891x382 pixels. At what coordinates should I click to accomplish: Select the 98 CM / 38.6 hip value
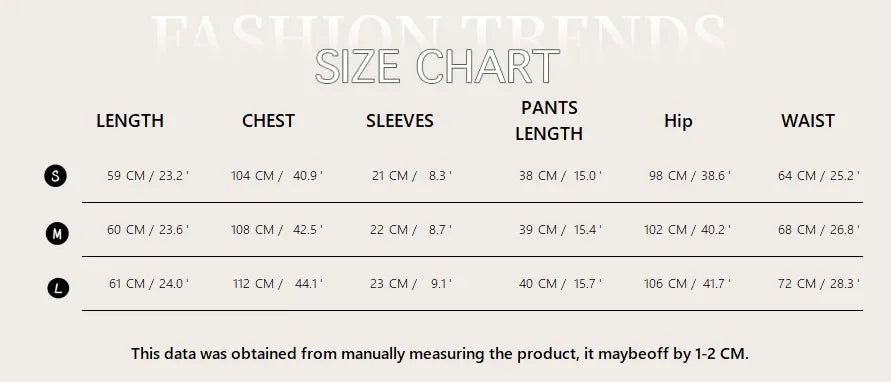690,176
